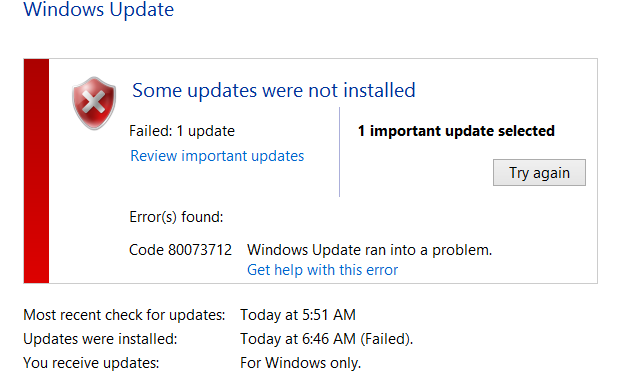Click Updates were installed label
The image size is (620, 387).
tap(100, 339)
